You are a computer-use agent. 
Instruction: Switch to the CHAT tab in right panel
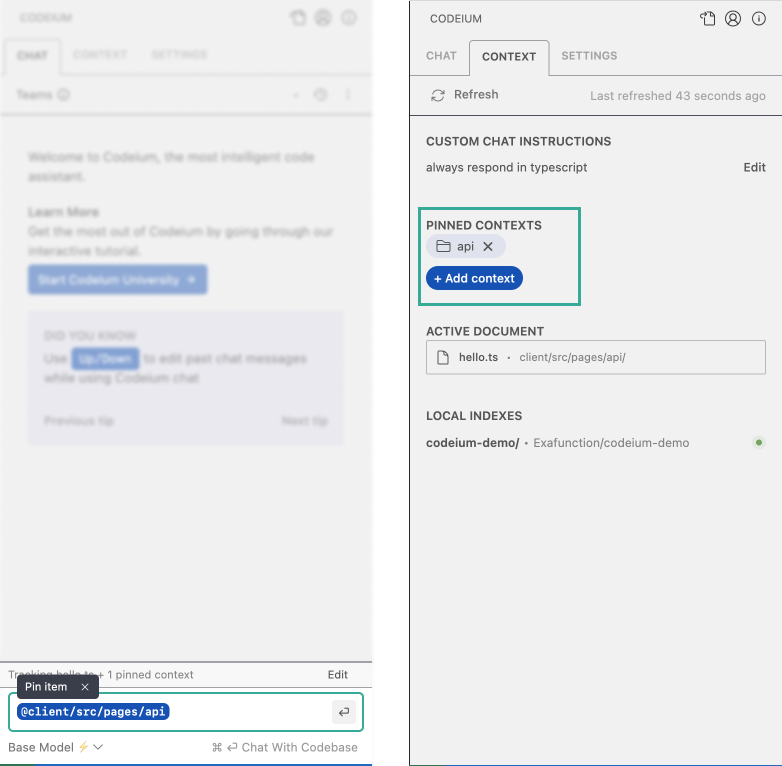[x=441, y=56]
